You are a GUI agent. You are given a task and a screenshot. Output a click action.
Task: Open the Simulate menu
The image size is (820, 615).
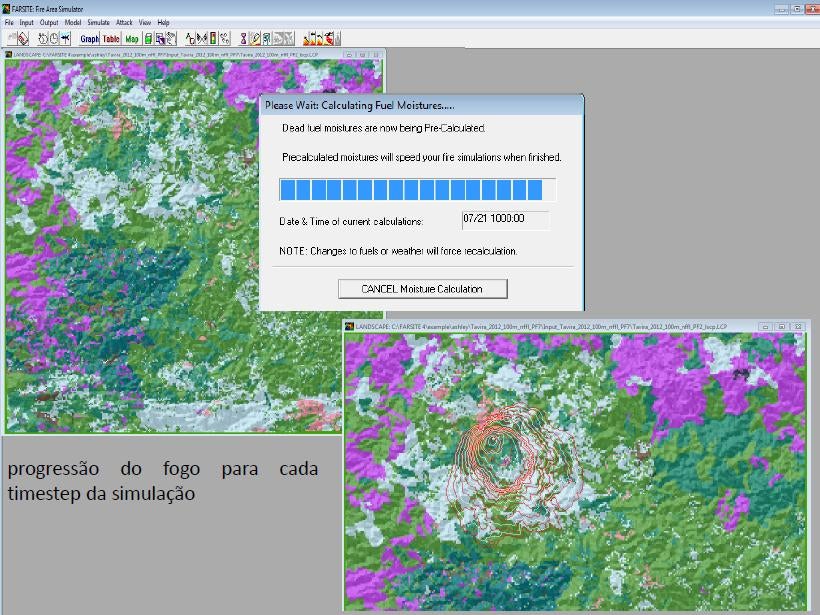[98, 22]
